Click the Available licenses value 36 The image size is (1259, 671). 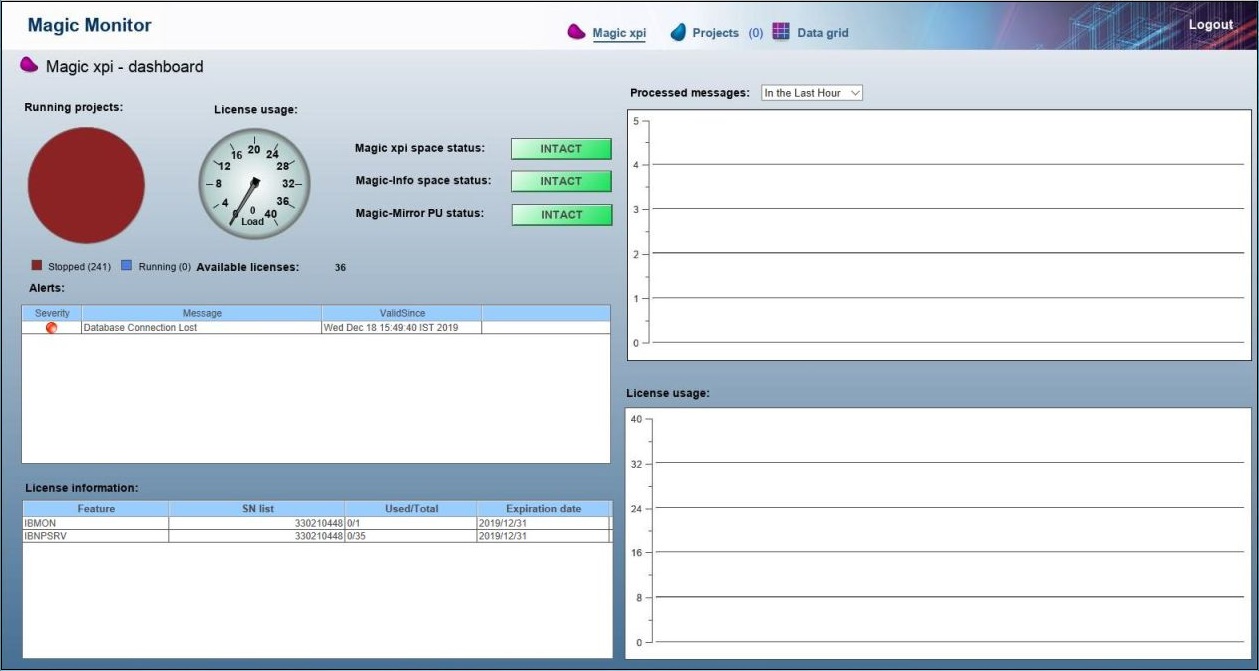340,268
